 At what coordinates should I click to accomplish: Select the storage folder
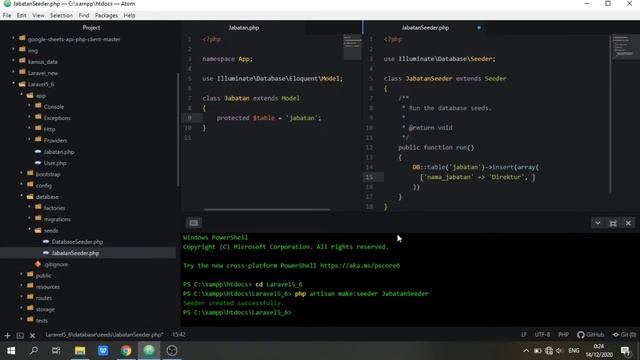(45, 309)
